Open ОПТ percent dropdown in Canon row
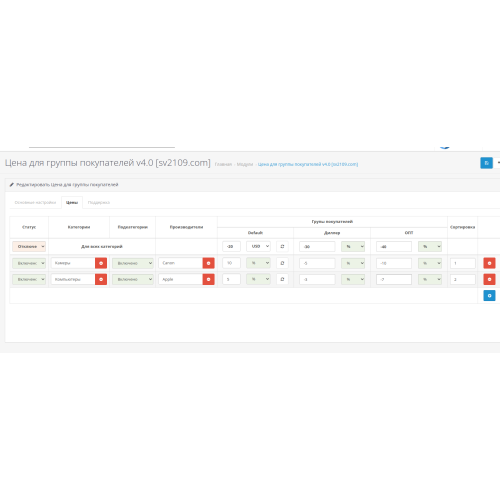This screenshot has width=500, height=500. click(430, 263)
